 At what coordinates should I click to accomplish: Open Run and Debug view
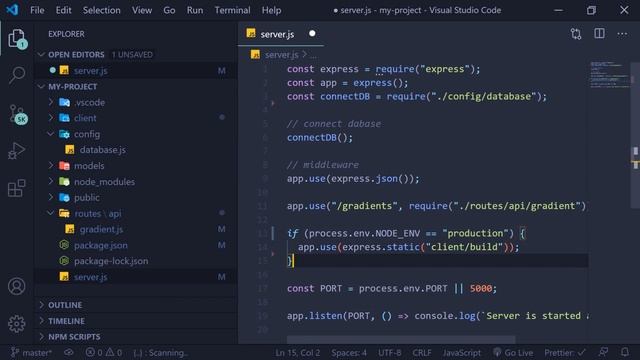pos(17,151)
